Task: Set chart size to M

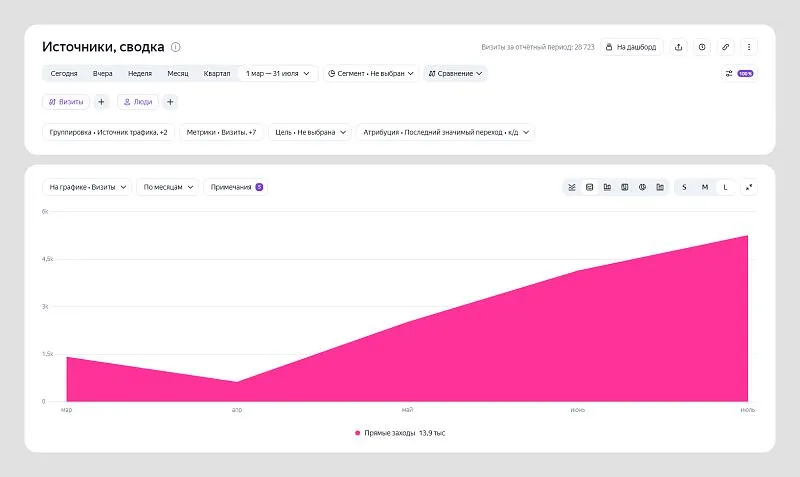Action: pyautogui.click(x=705, y=187)
